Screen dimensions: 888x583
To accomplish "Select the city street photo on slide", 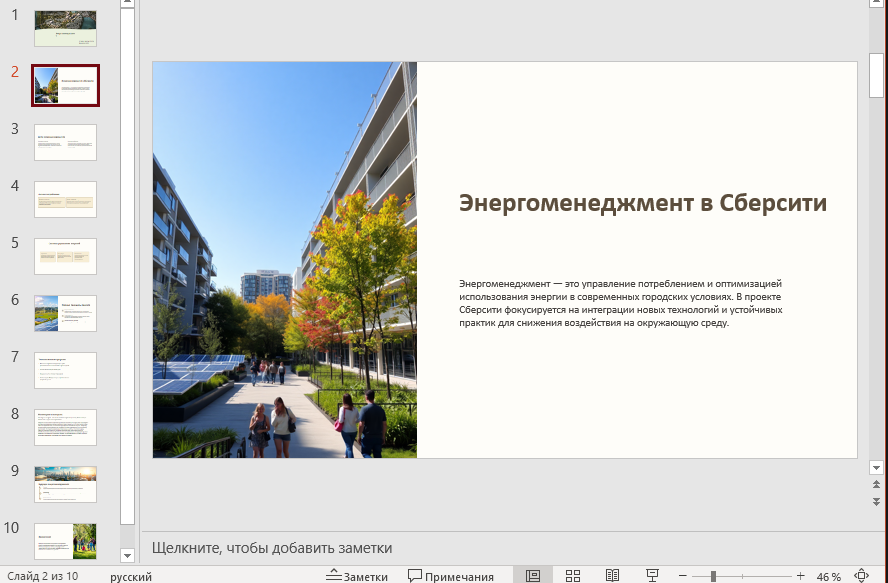I will [285, 259].
